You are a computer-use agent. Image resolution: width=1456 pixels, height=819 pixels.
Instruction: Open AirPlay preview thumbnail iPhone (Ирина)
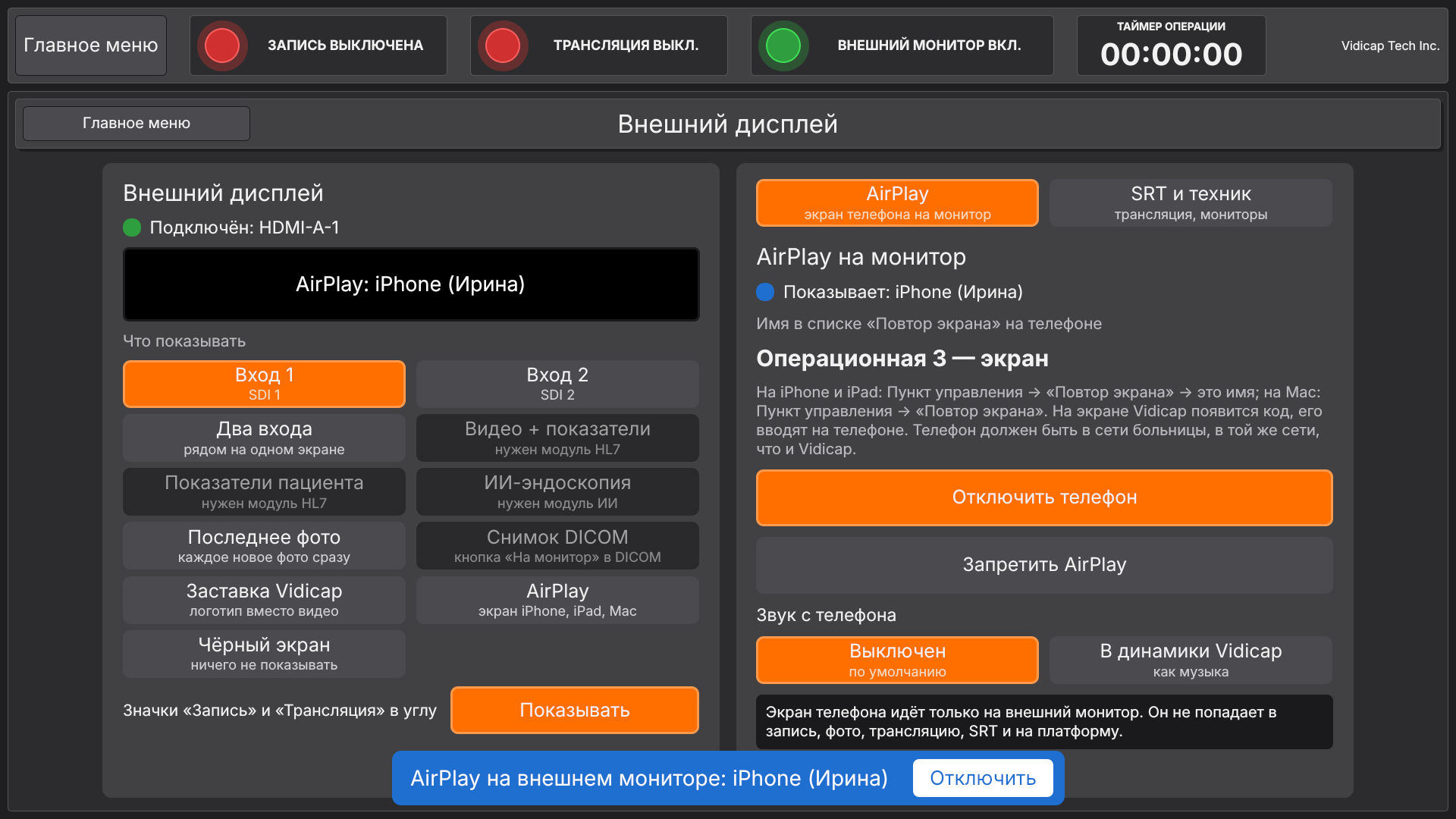coord(411,284)
